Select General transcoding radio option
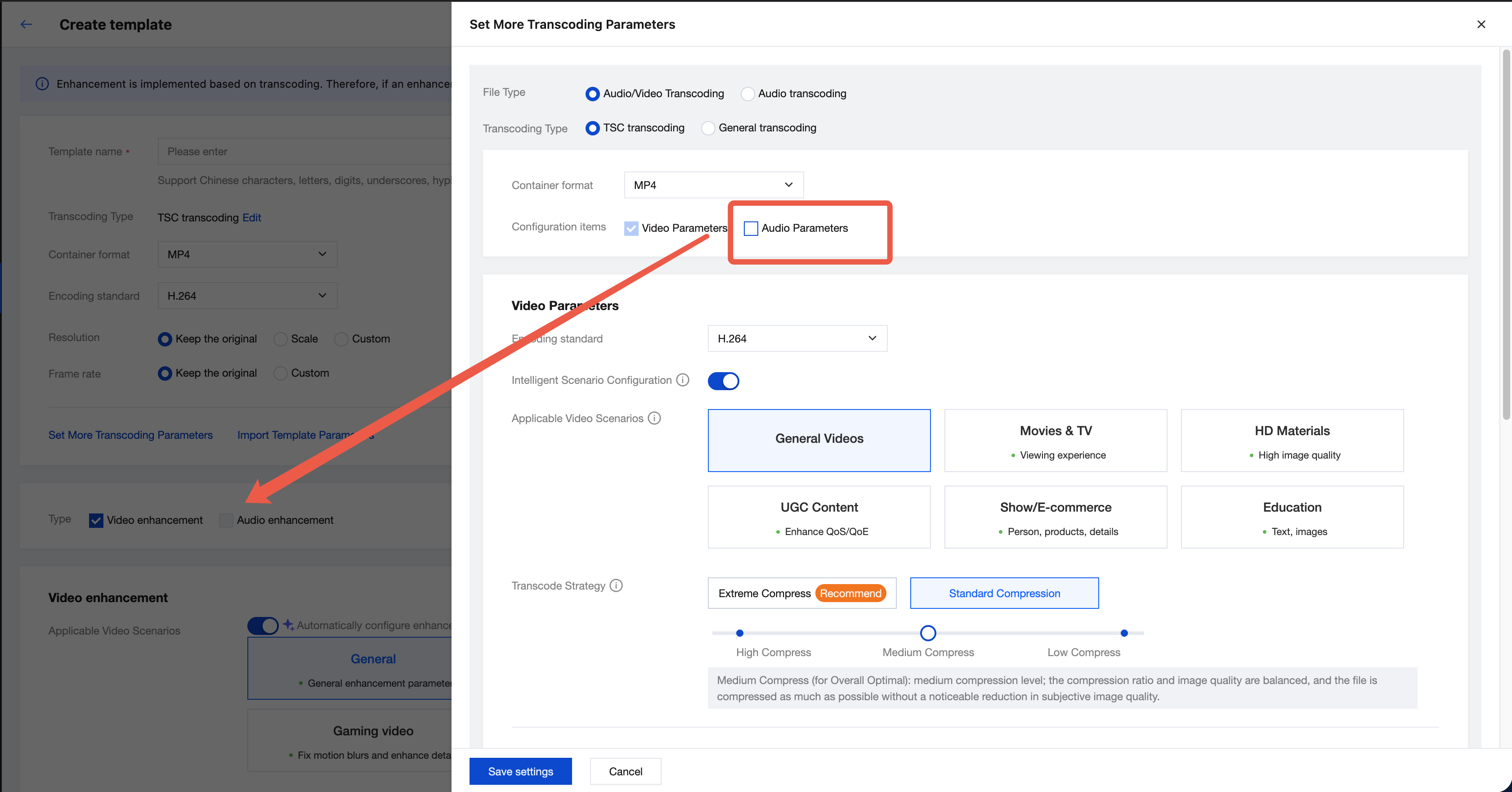Image resolution: width=1512 pixels, height=792 pixels. point(708,128)
